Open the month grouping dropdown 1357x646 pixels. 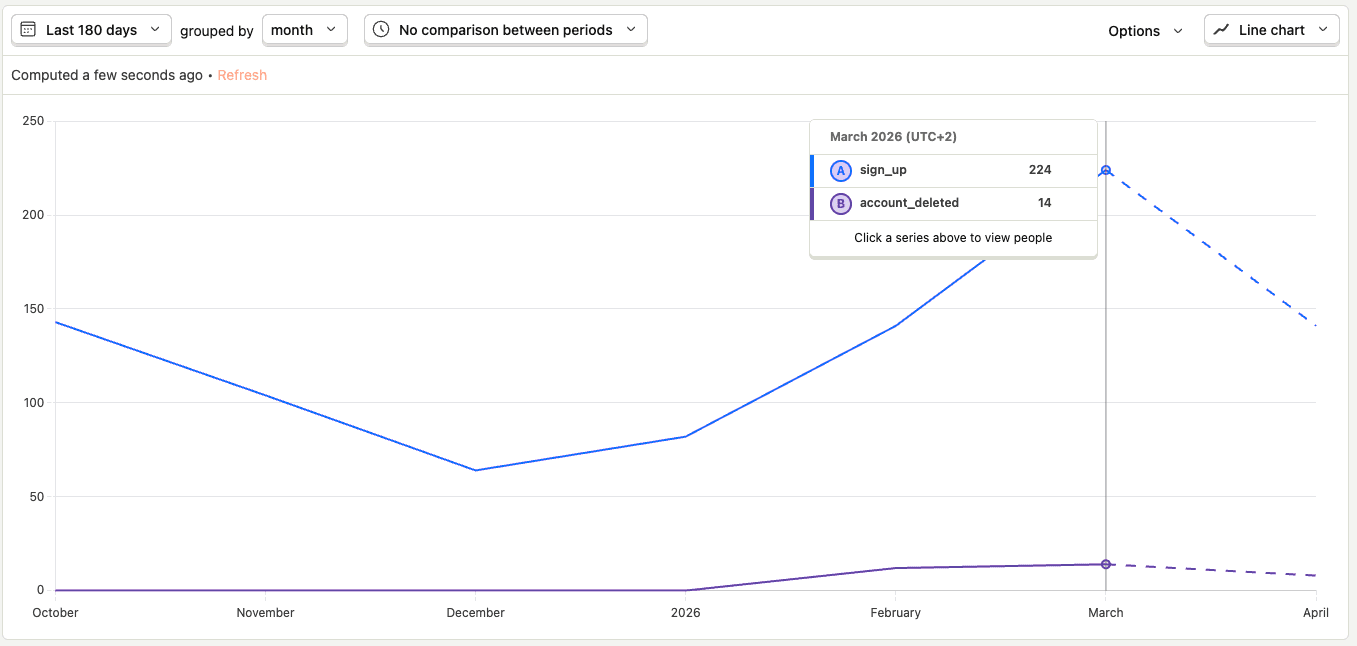(304, 30)
